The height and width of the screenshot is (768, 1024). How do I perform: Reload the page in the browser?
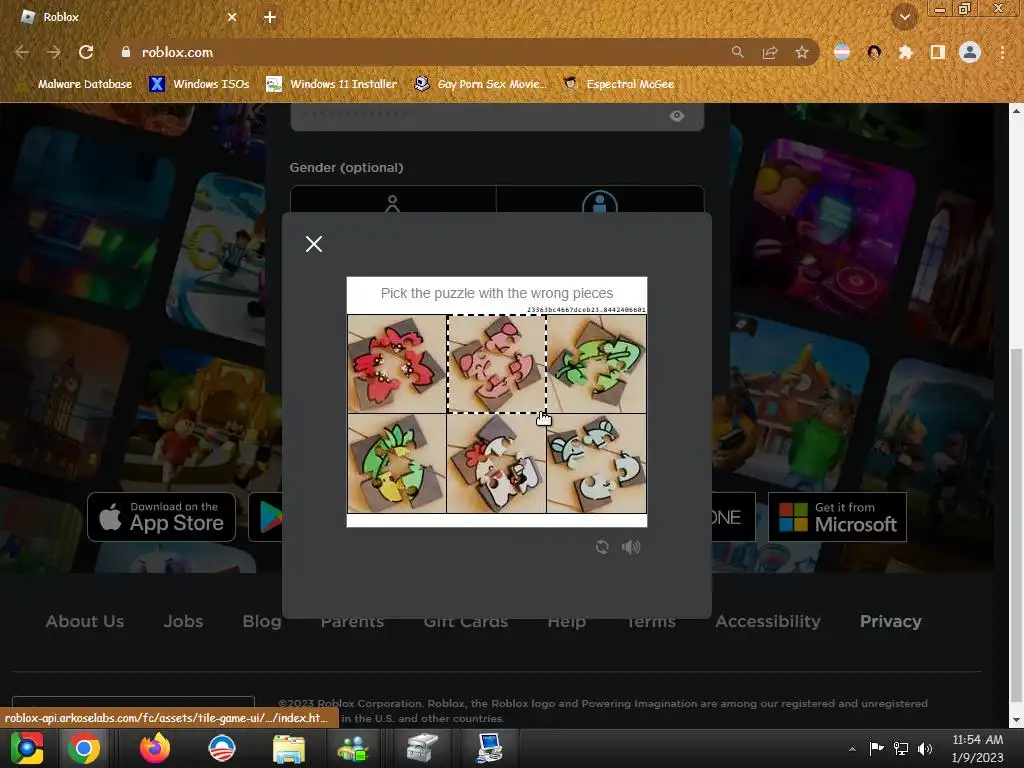coord(86,52)
